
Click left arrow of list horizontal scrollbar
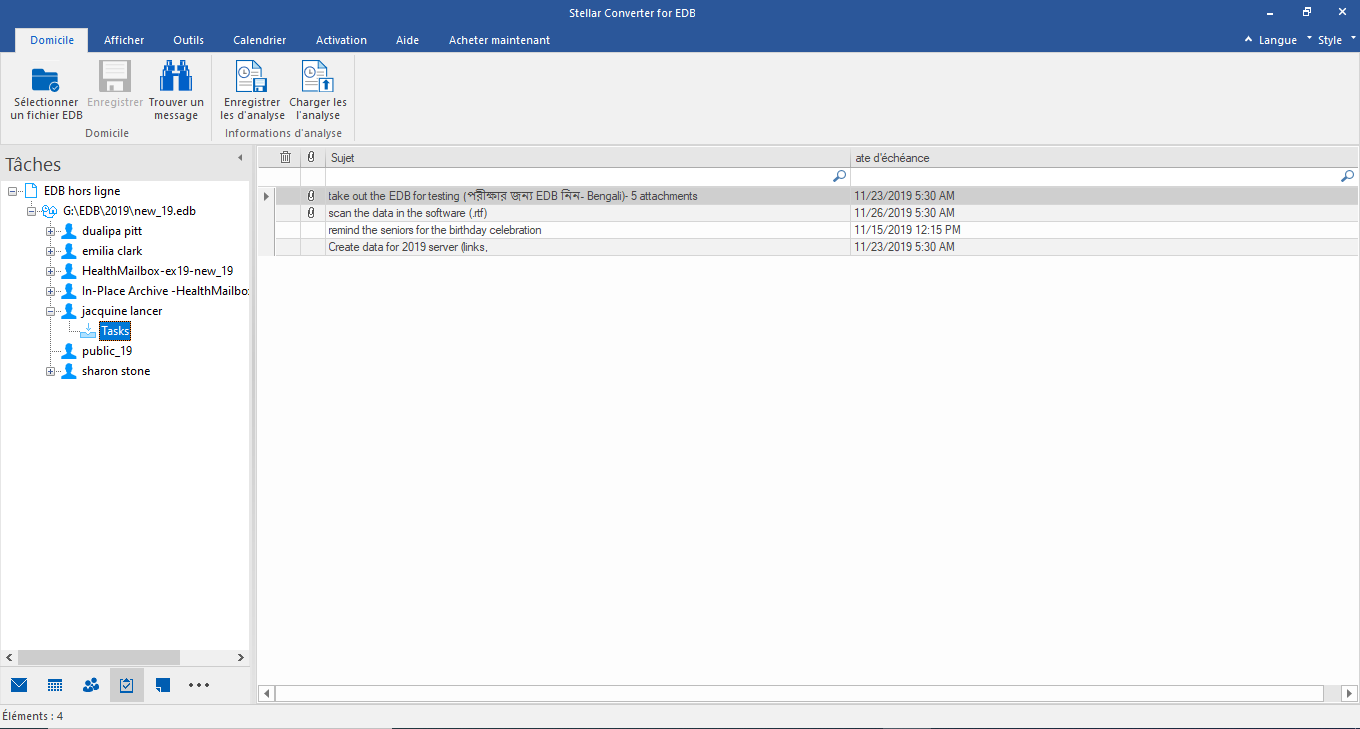pyautogui.click(x=266, y=693)
